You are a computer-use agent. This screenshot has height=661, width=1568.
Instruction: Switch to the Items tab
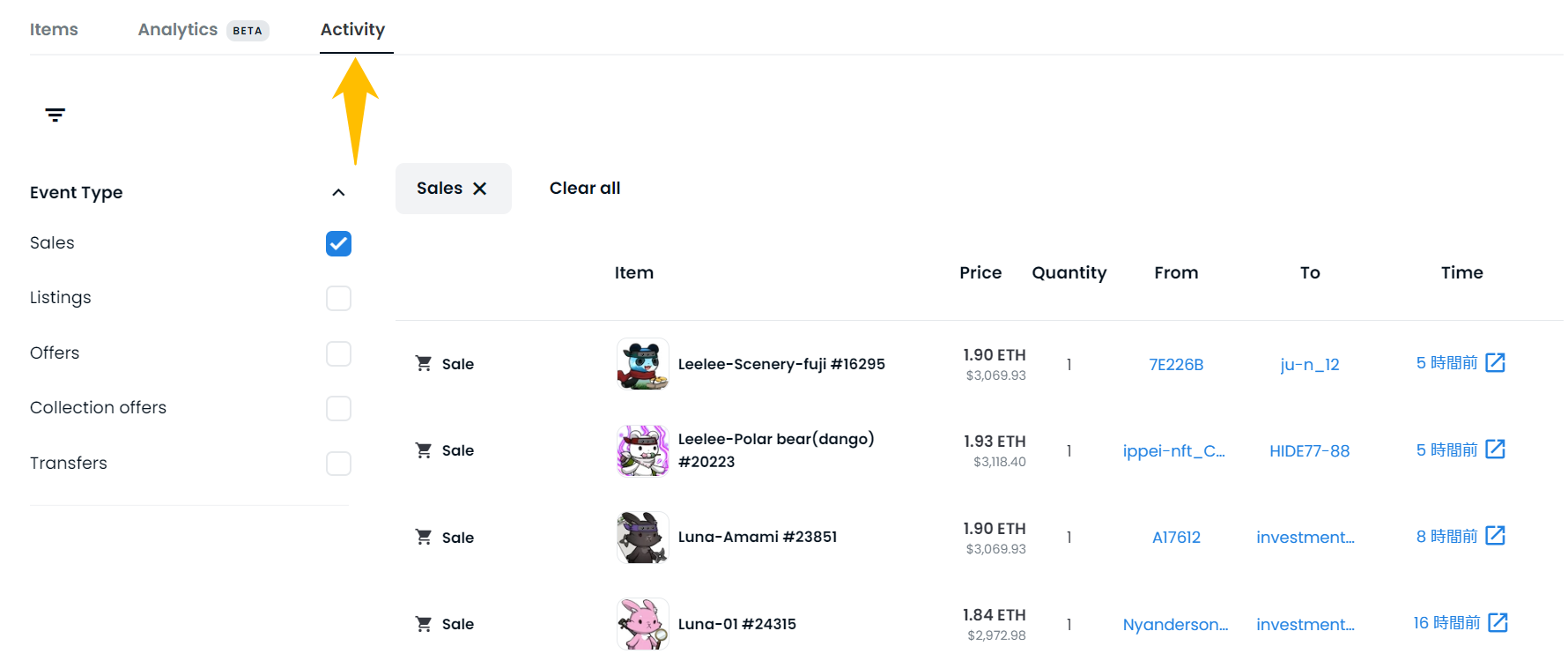coord(54,29)
